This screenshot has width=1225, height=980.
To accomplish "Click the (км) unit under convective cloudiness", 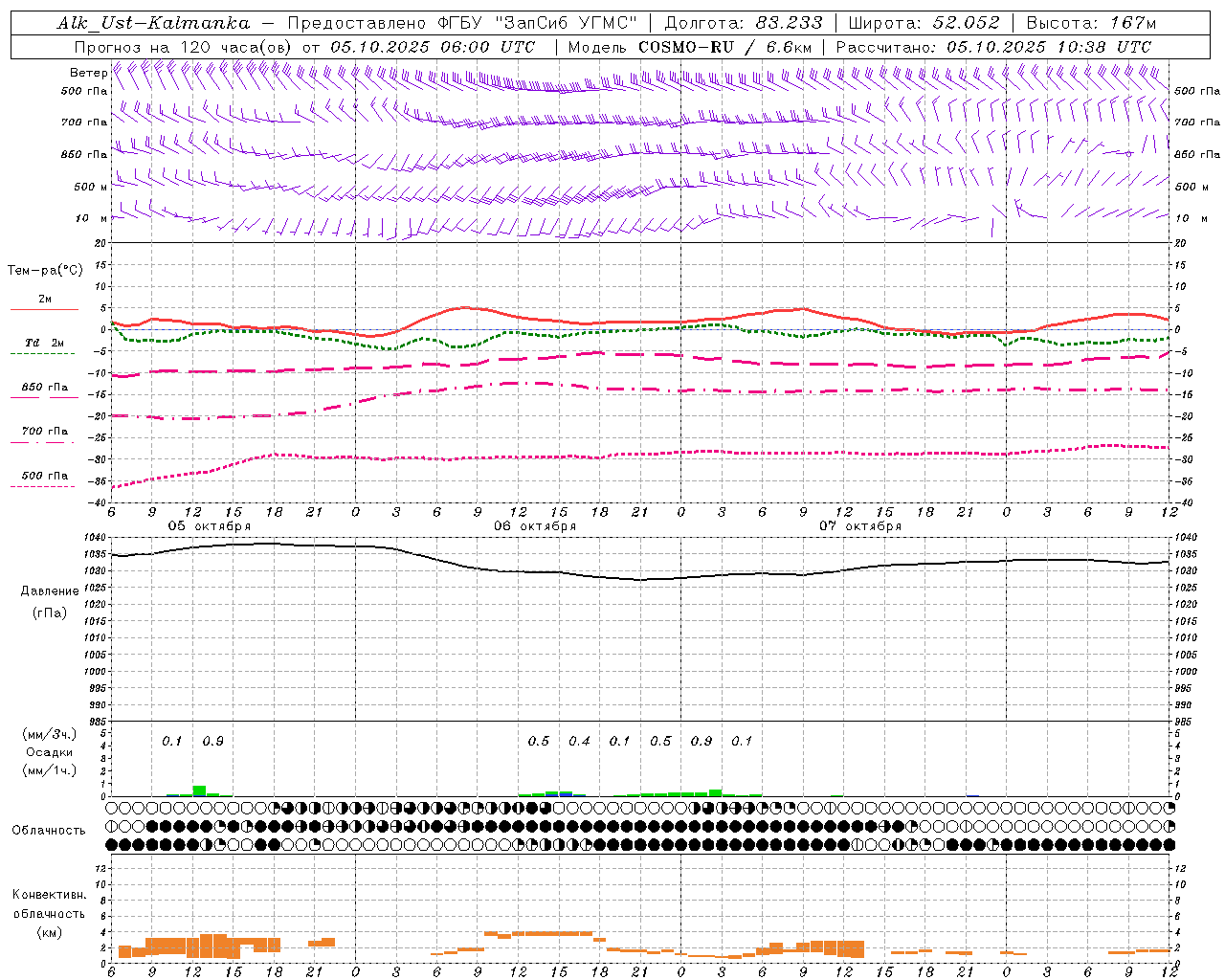I will tap(50, 932).
